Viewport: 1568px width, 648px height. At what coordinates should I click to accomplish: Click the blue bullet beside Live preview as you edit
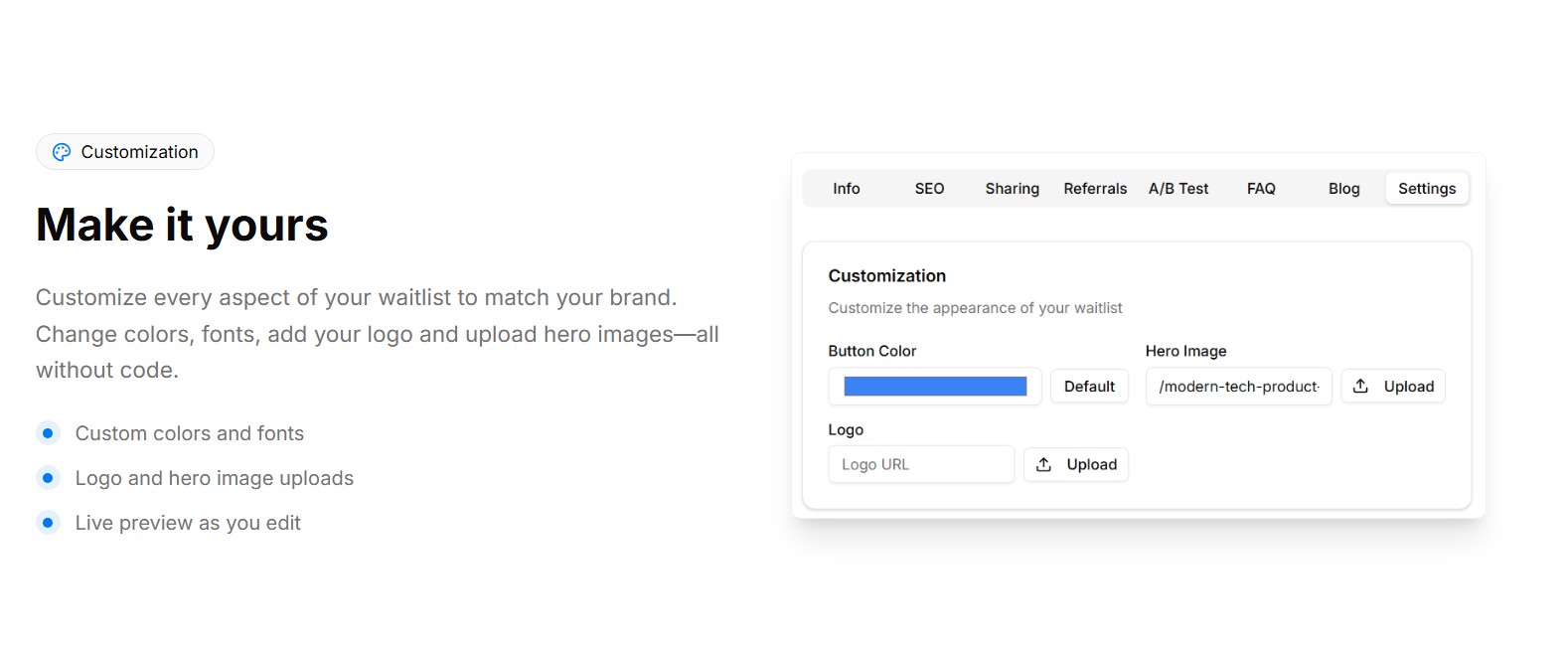pyautogui.click(x=49, y=522)
